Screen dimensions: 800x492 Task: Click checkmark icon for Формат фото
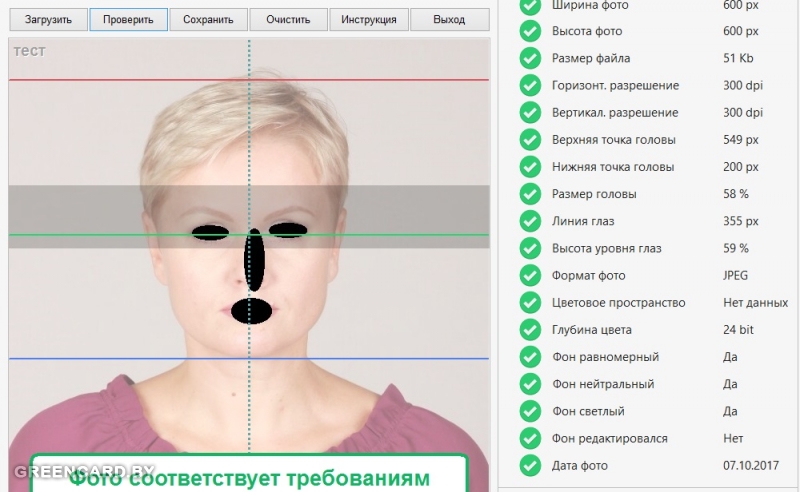click(x=530, y=275)
